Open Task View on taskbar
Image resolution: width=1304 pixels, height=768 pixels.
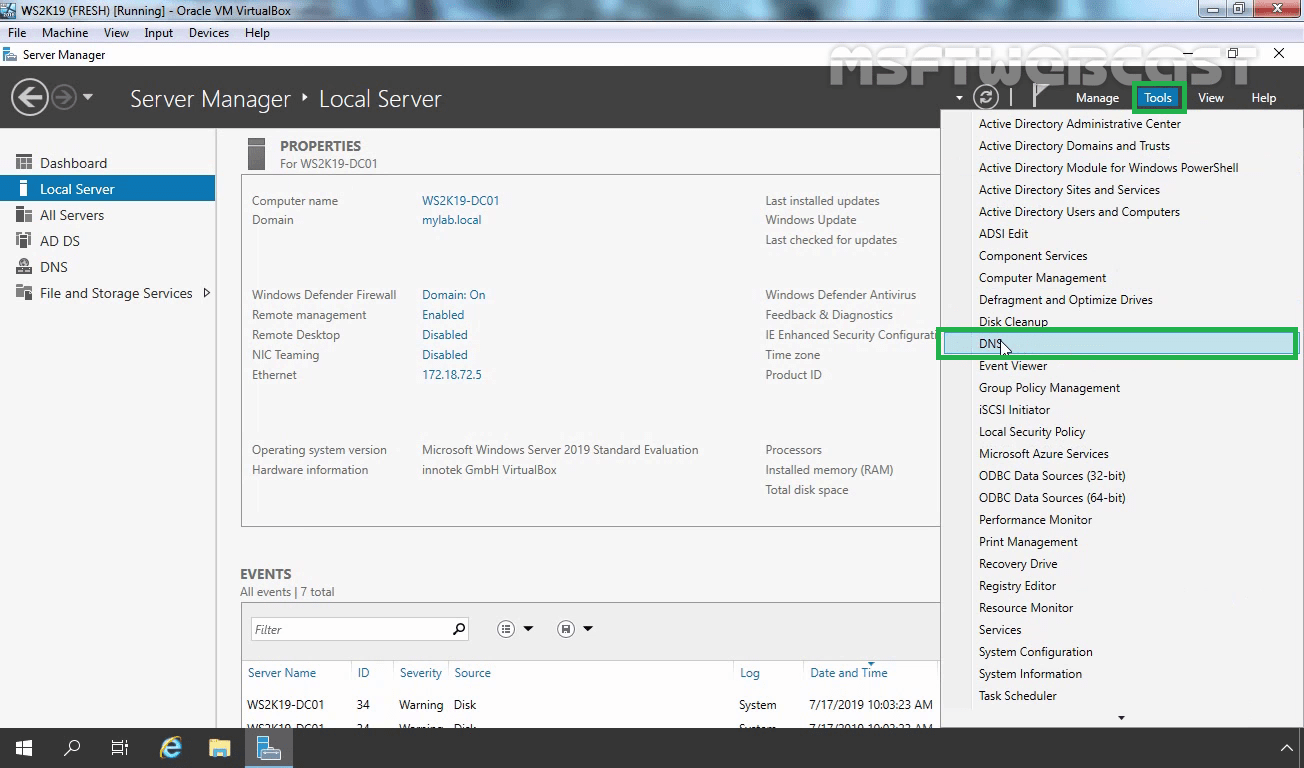[120, 748]
